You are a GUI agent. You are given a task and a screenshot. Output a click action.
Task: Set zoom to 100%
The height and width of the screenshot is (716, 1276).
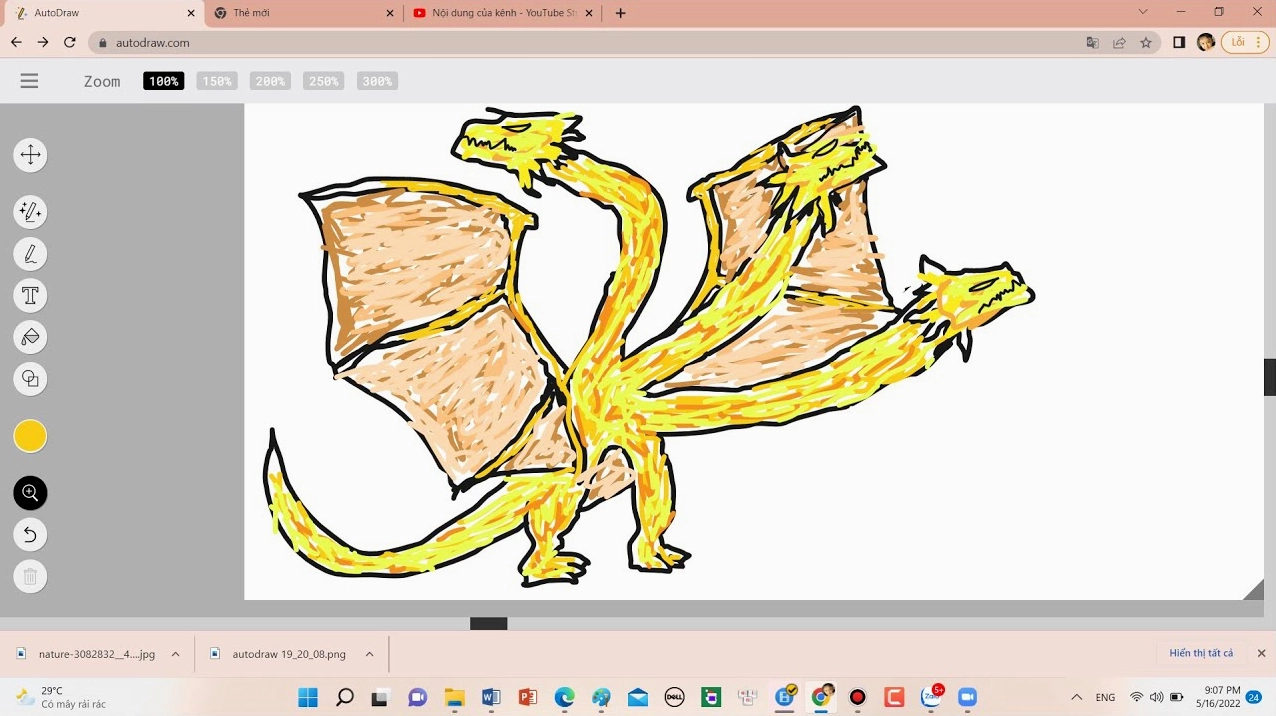(x=164, y=81)
